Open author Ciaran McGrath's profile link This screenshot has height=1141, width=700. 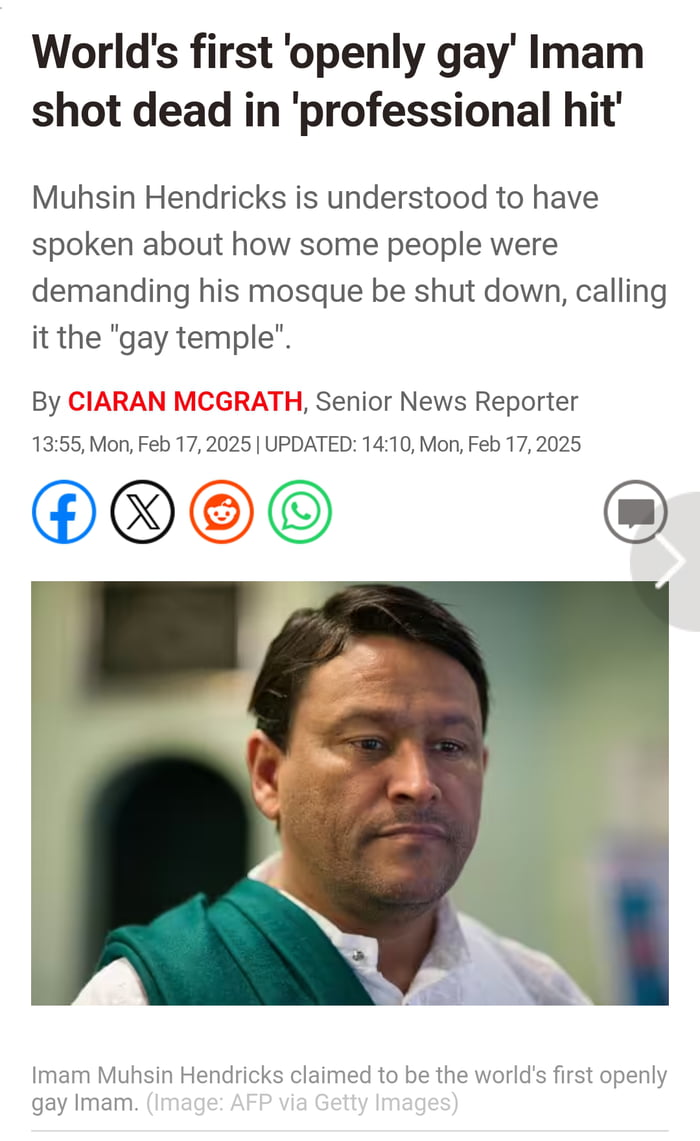185,402
